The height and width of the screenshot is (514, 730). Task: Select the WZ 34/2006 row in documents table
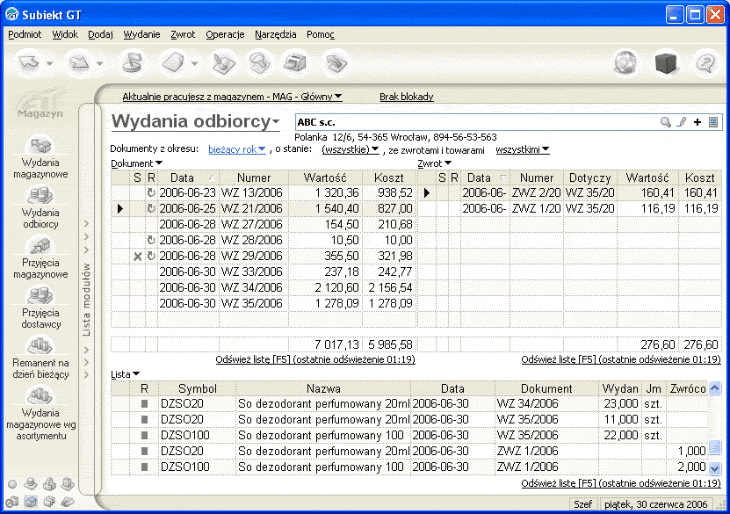[x=263, y=288]
